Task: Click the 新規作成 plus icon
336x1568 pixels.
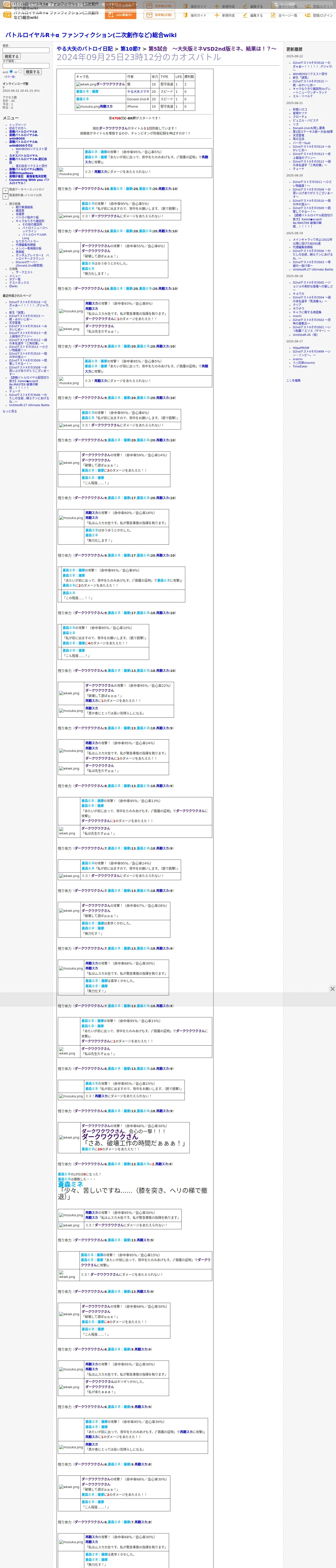Action: click(217, 15)
